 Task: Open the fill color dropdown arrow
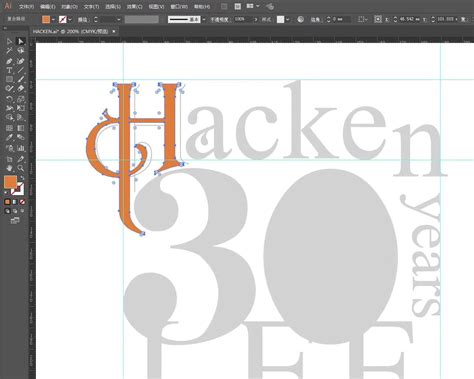(53, 20)
